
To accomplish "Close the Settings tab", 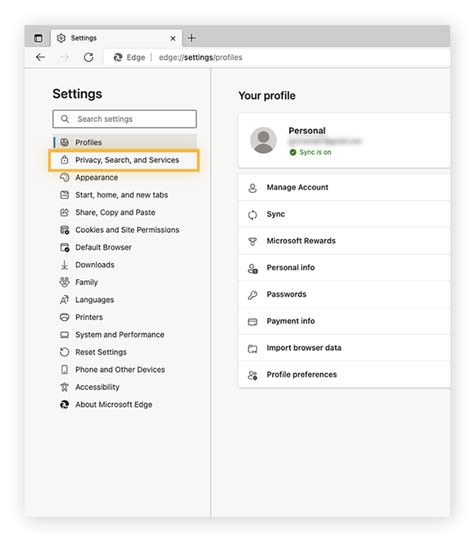I will (173, 38).
